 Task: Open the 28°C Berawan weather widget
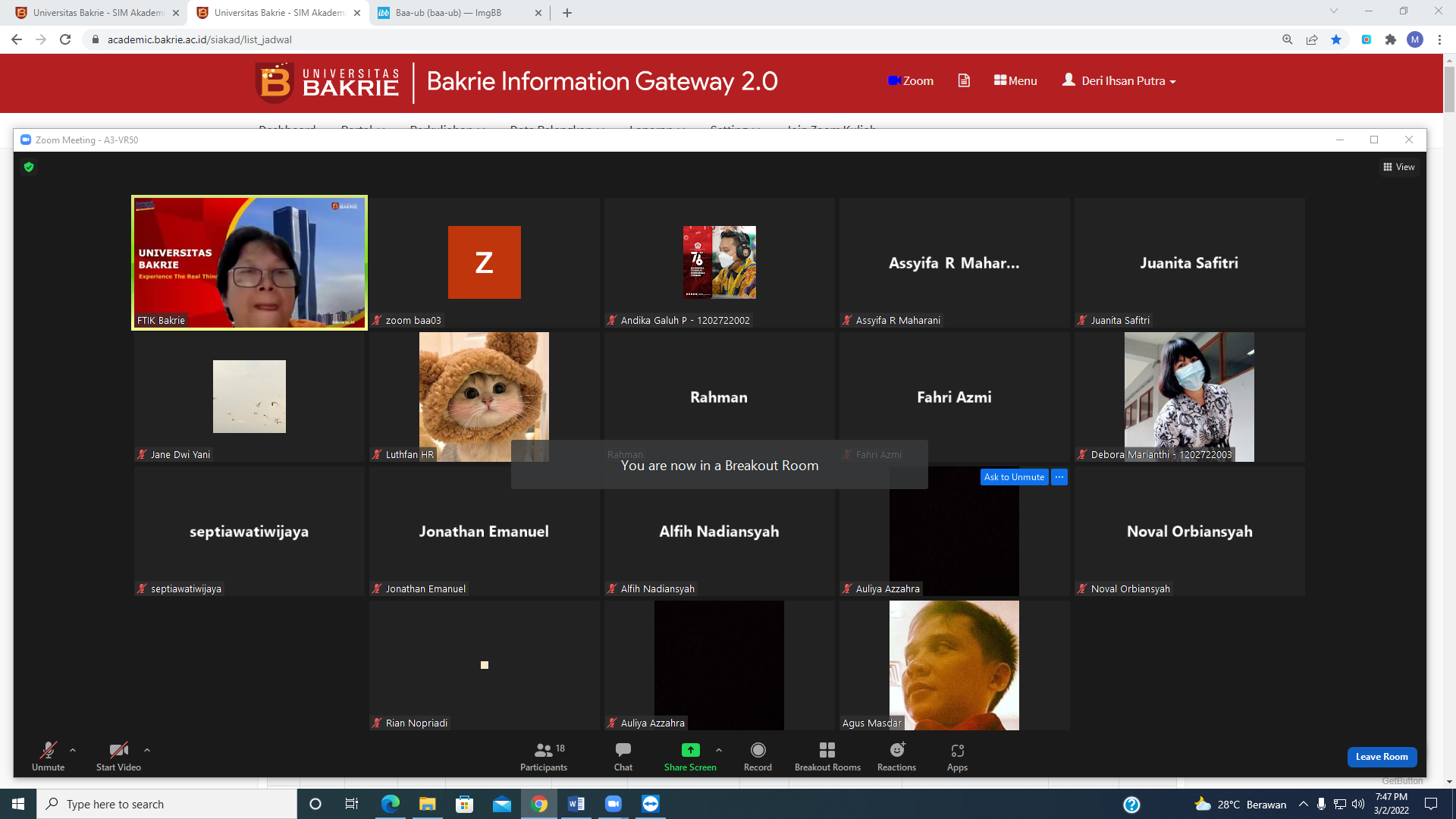[x=1241, y=804]
